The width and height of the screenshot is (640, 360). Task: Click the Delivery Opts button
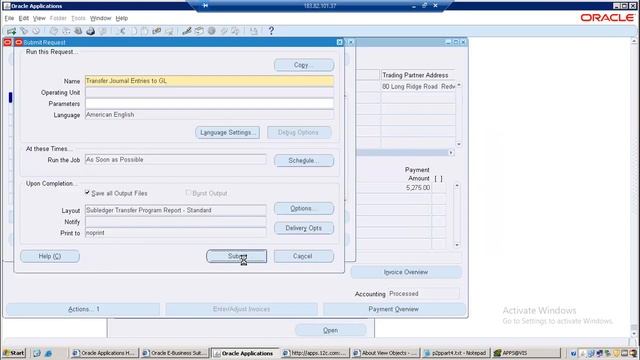(304, 228)
